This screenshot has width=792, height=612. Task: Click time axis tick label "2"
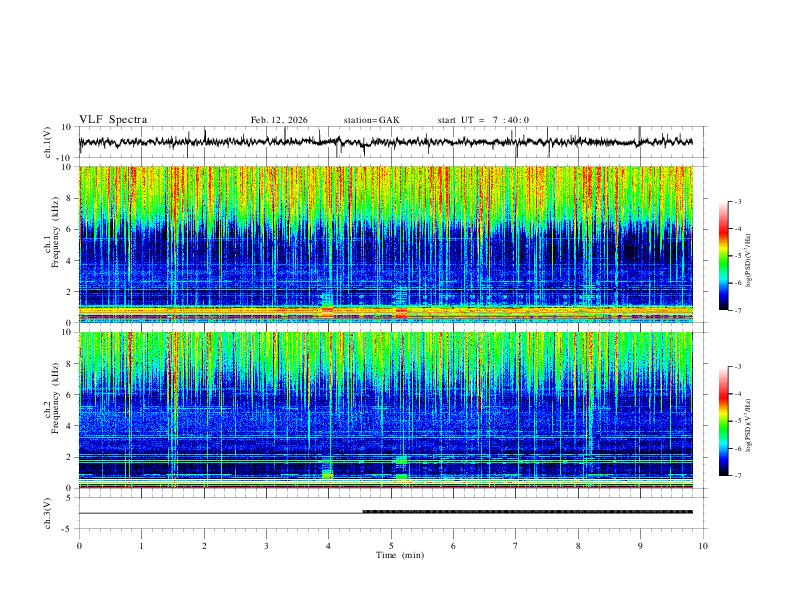coord(204,546)
